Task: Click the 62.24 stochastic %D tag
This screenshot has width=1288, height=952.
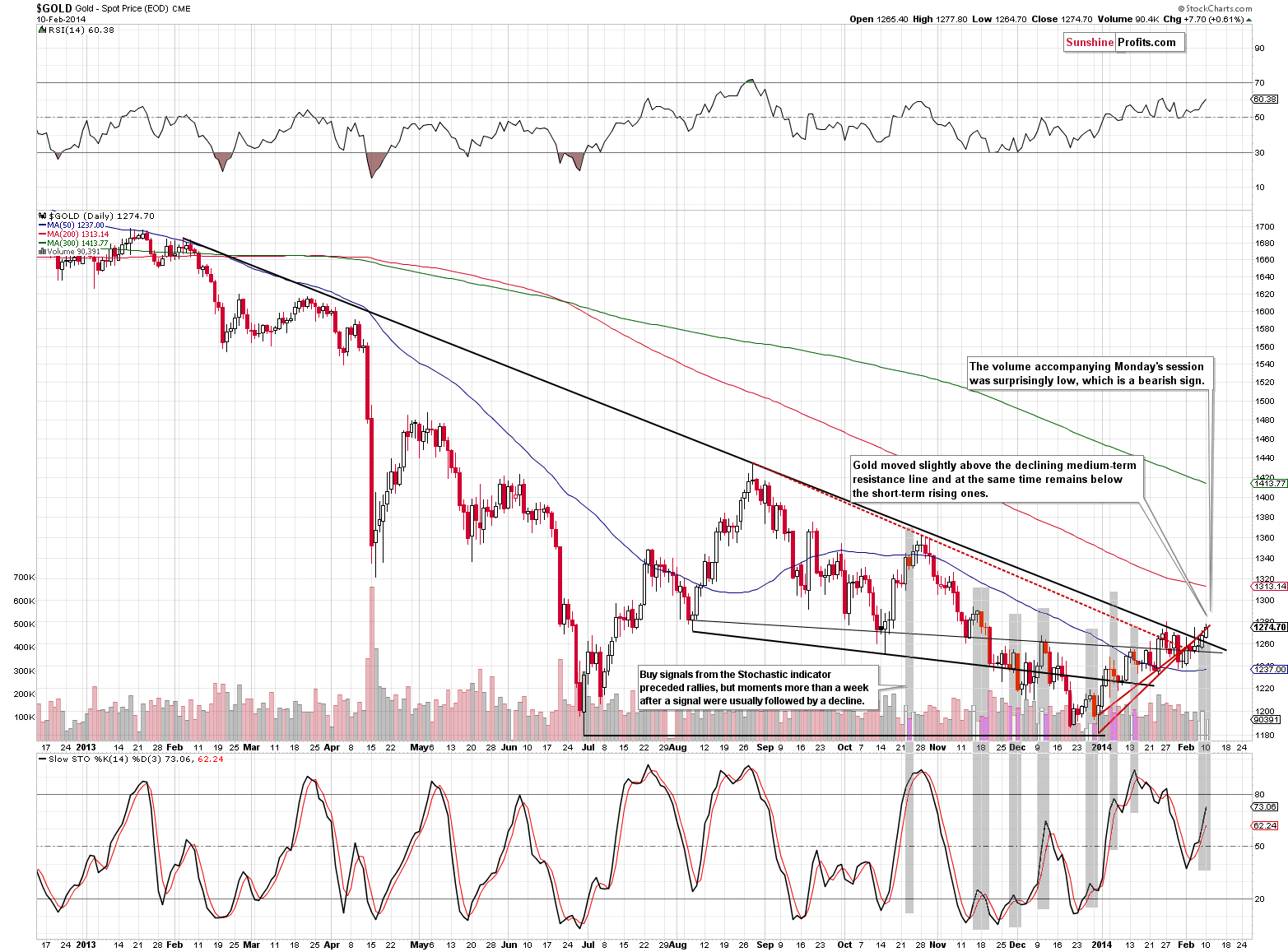Action: 1265,825
